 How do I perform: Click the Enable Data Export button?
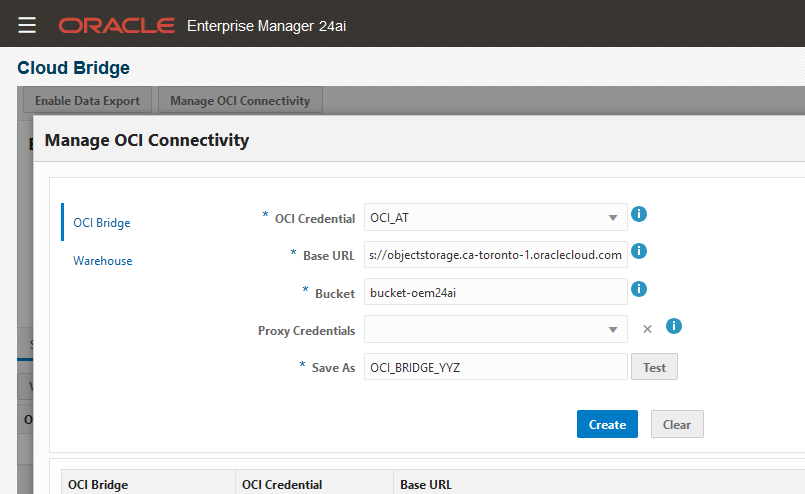click(x=87, y=101)
